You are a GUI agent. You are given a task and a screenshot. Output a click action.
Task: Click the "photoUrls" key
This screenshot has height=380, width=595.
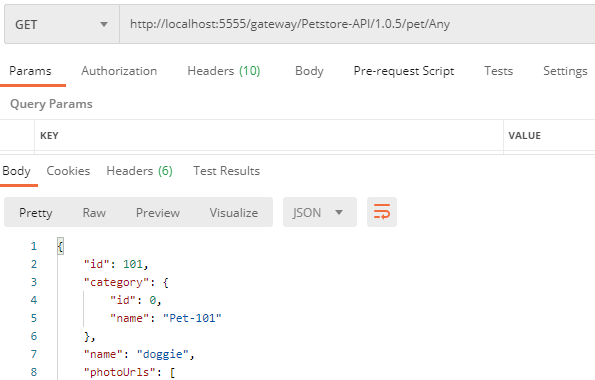pos(120,372)
